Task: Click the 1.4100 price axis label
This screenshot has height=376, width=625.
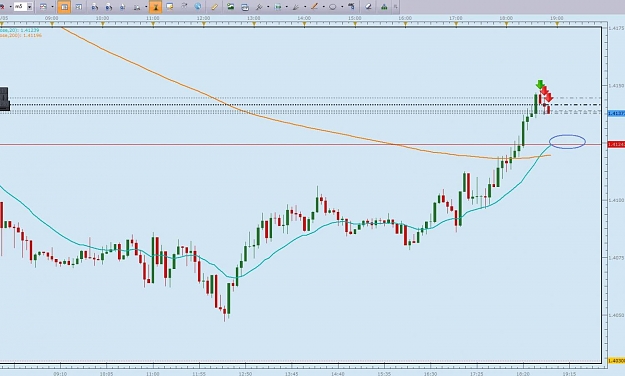Action: (617, 200)
